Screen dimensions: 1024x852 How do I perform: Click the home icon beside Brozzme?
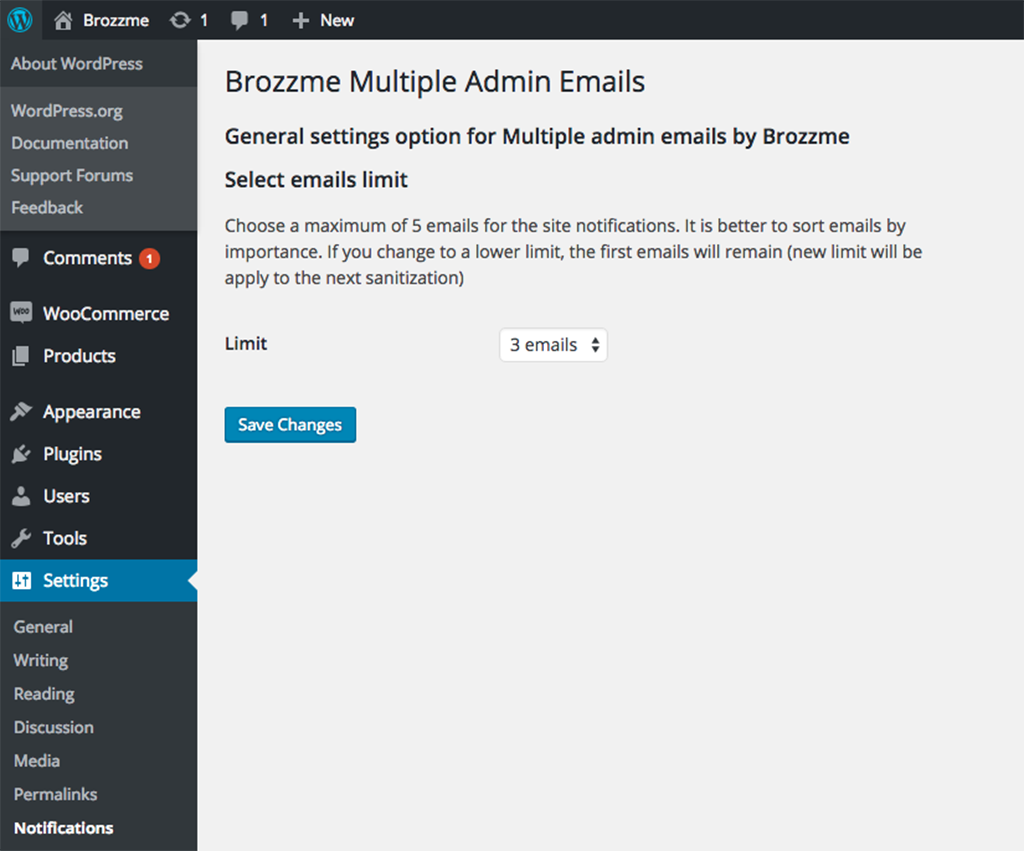(x=63, y=20)
